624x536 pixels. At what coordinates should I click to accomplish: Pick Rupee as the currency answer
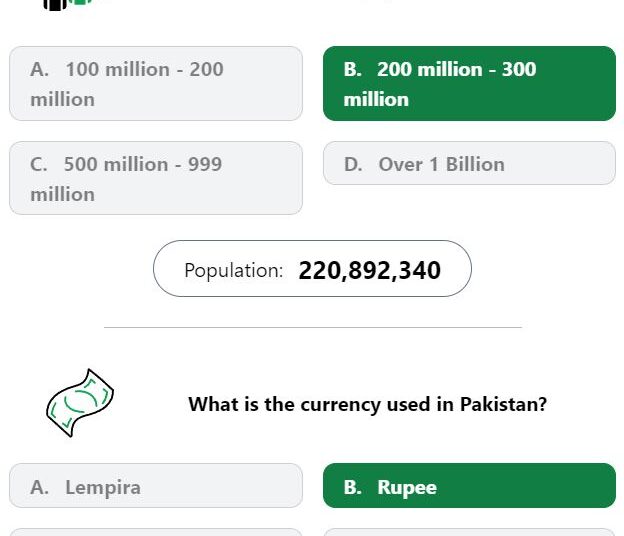pos(469,485)
